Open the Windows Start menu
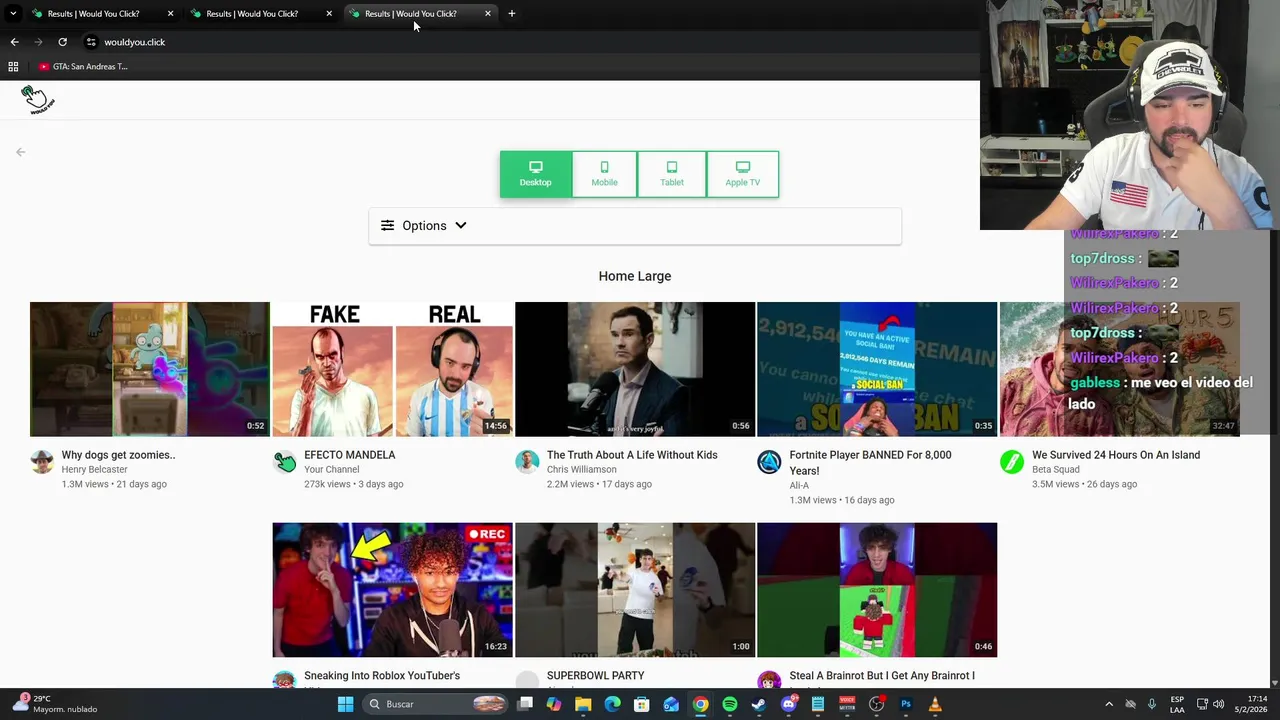 [x=345, y=704]
